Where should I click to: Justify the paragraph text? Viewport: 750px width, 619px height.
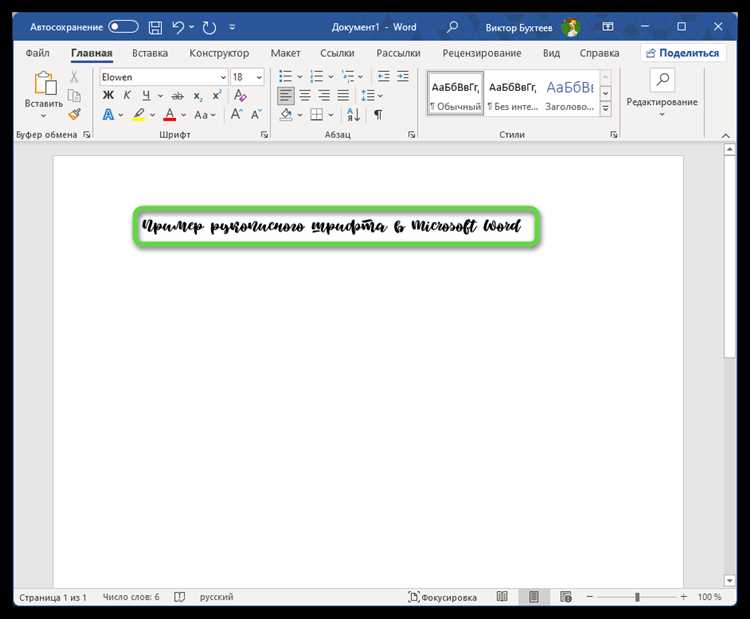tap(343, 95)
